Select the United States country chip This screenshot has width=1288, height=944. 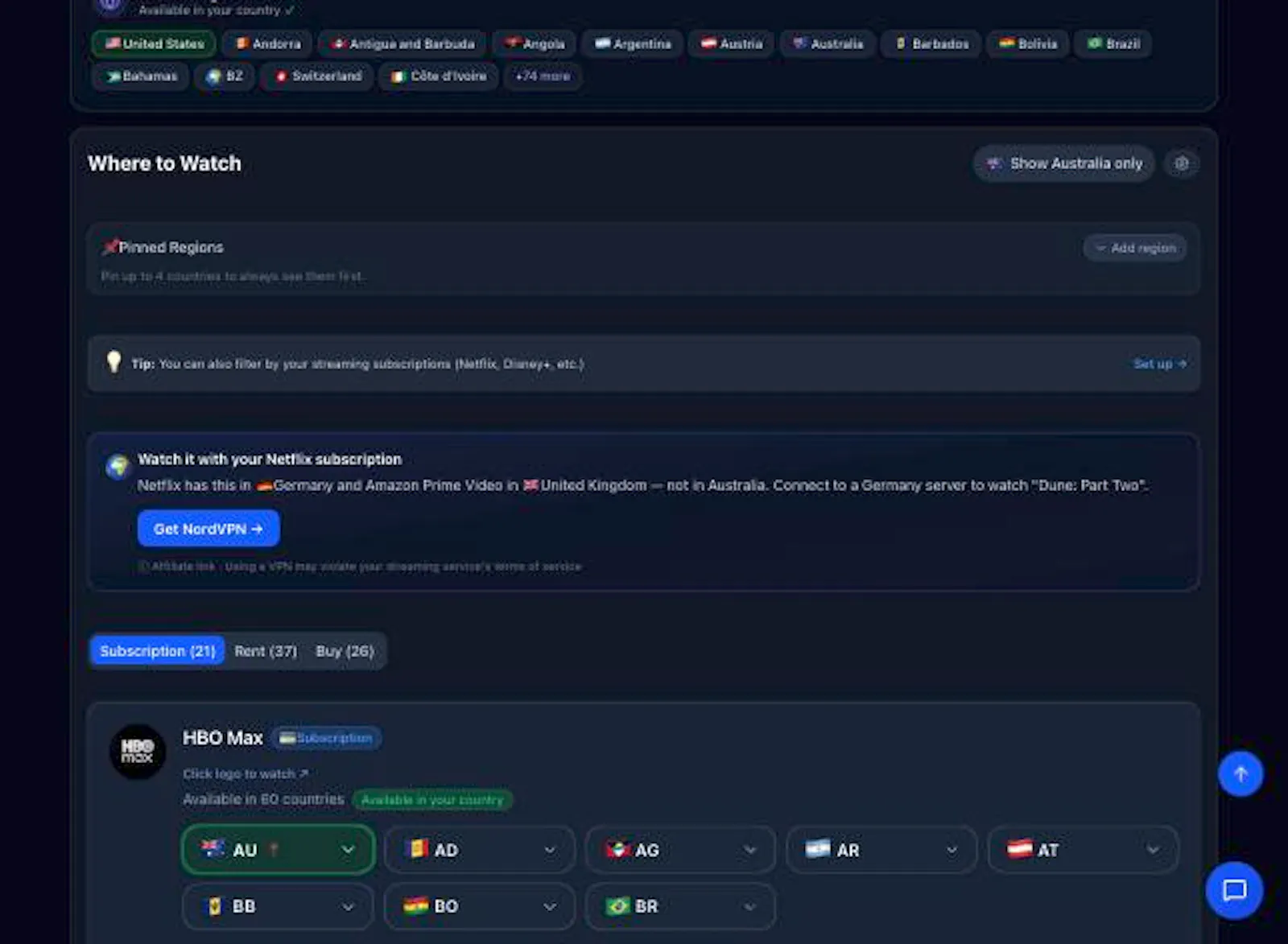click(x=154, y=43)
